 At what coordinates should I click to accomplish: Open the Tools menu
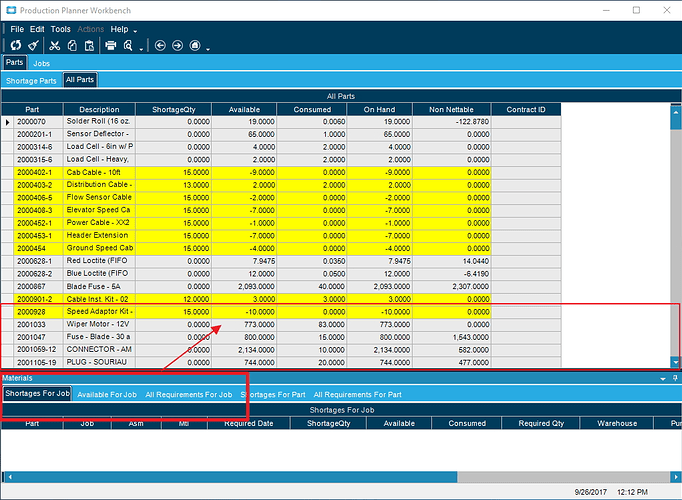[x=60, y=29]
